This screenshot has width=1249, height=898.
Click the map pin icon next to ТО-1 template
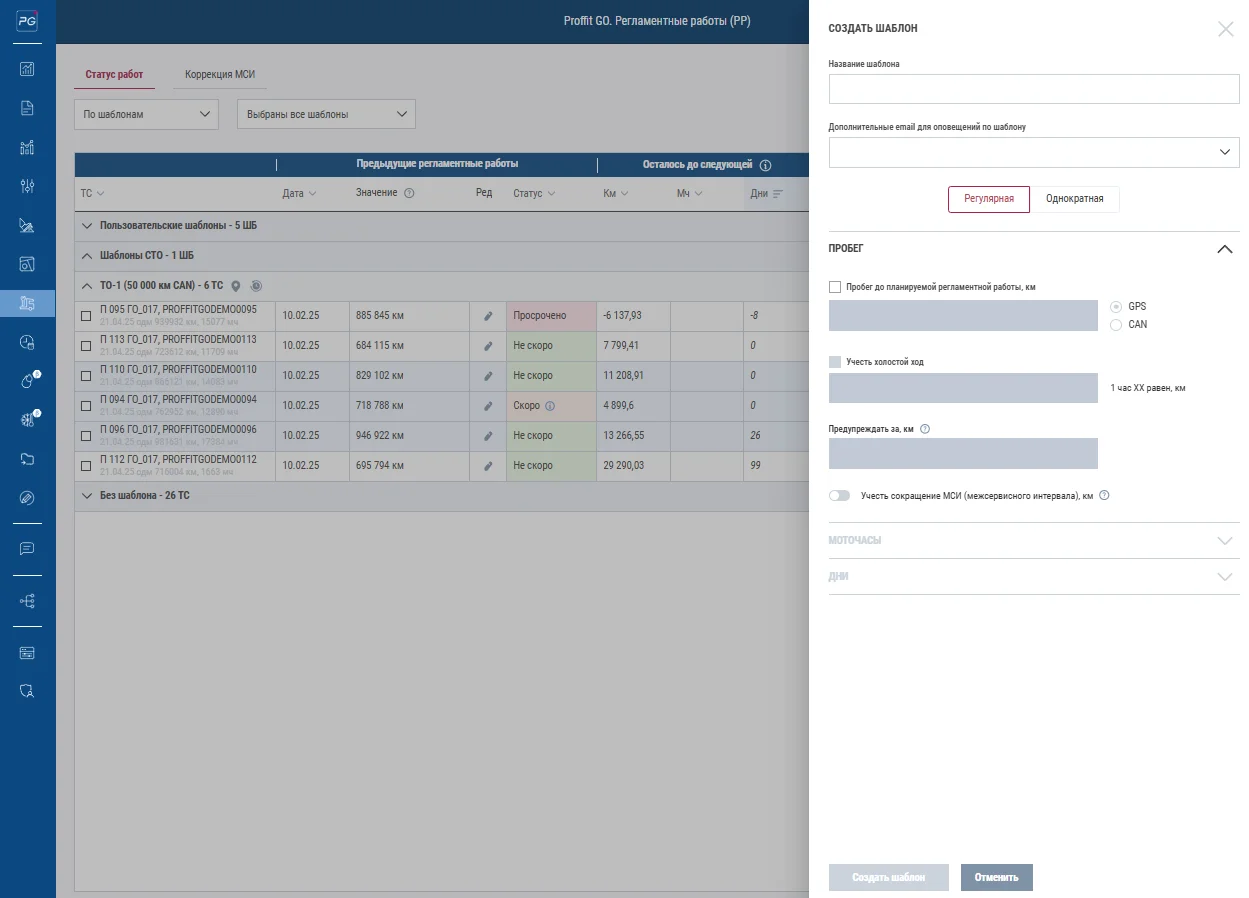tap(236, 286)
